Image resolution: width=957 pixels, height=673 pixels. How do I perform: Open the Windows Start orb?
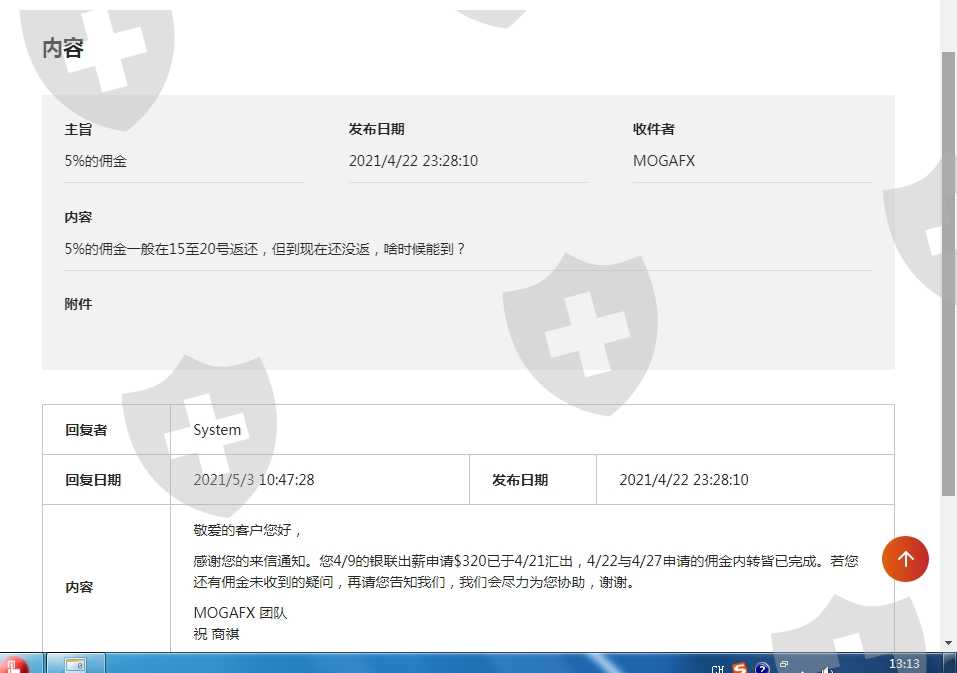click(x=15, y=665)
